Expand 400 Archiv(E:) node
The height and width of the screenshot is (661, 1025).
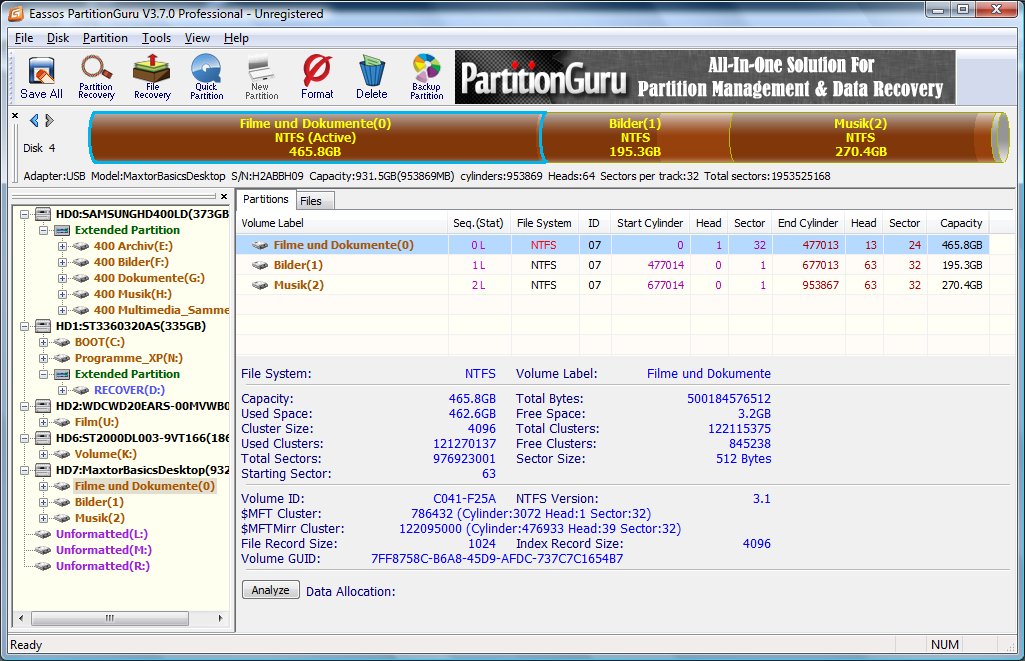click(x=62, y=246)
